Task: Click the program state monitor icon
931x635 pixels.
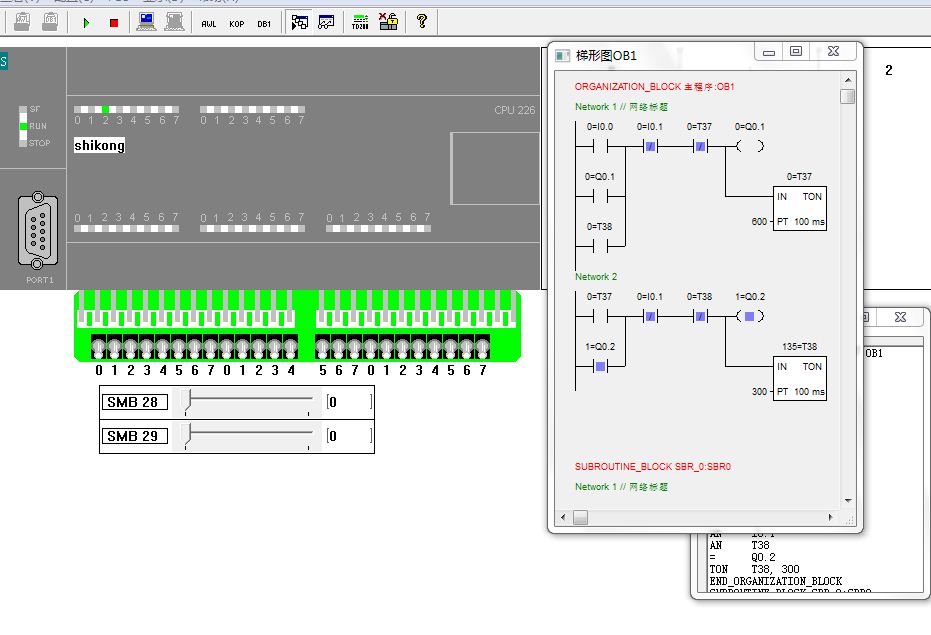Action: pyautogui.click(x=299, y=22)
